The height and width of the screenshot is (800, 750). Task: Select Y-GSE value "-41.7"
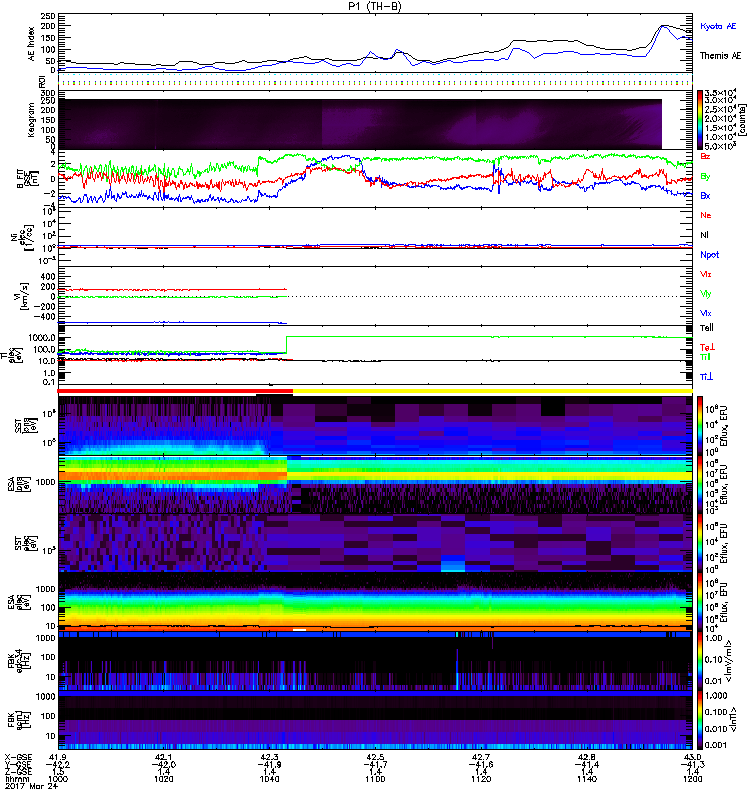375,765
